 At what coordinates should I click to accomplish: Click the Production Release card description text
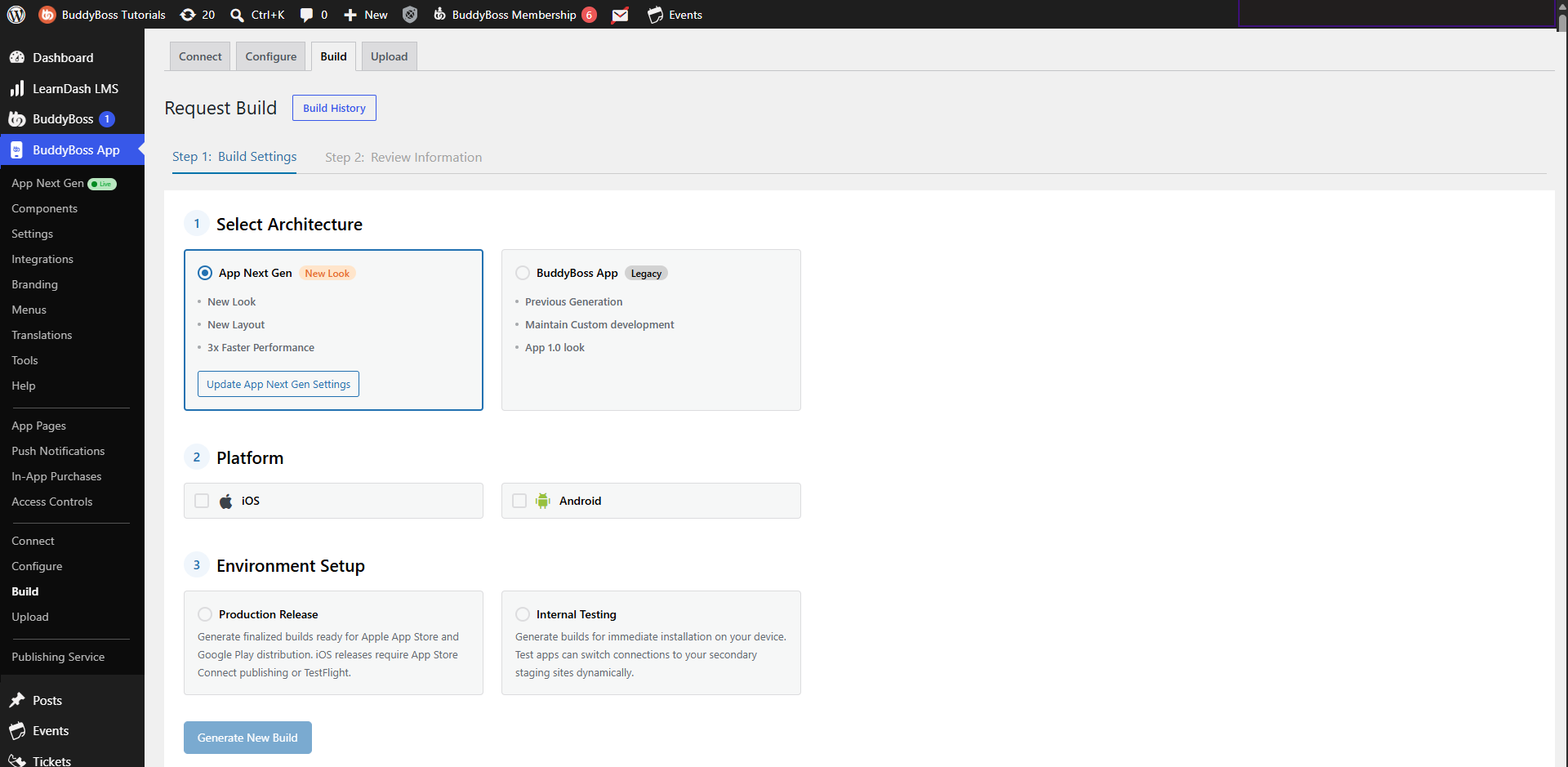(328, 654)
